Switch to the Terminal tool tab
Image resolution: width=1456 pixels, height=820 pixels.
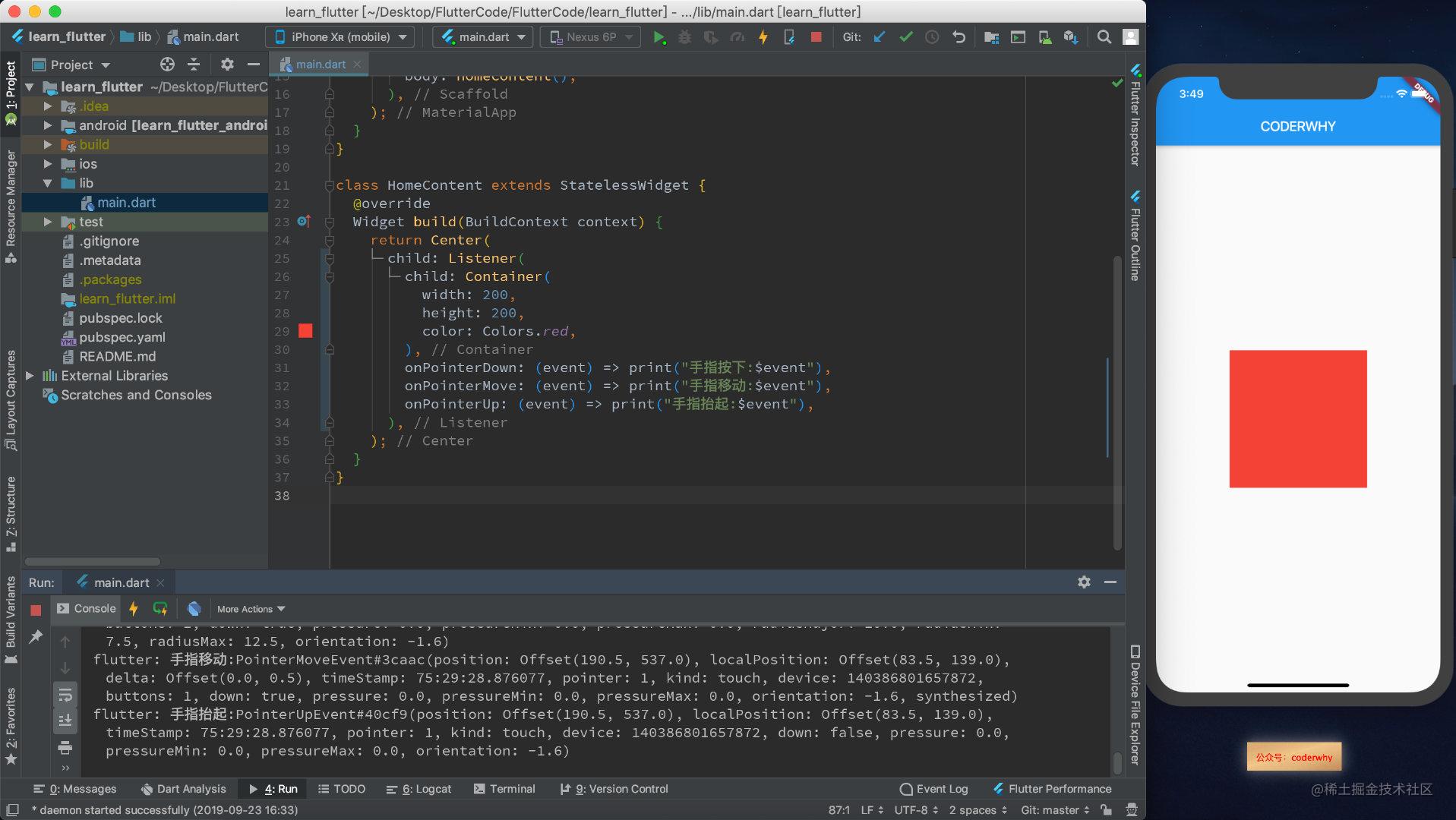(x=504, y=789)
